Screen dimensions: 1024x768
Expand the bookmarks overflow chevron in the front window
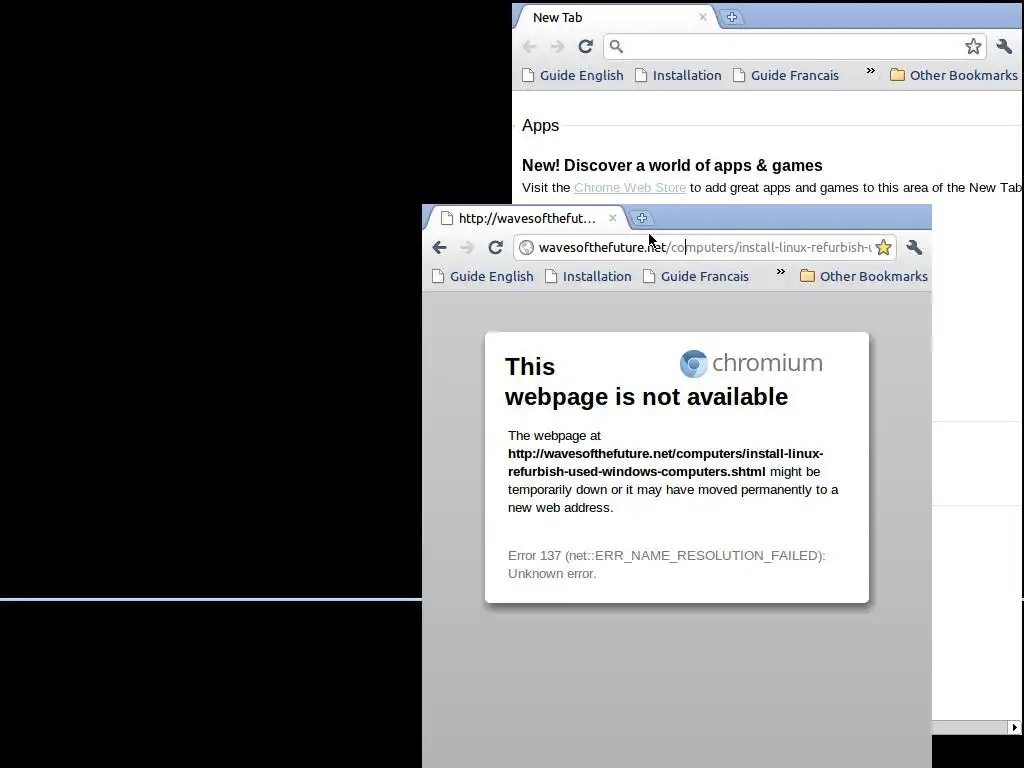[780, 272]
